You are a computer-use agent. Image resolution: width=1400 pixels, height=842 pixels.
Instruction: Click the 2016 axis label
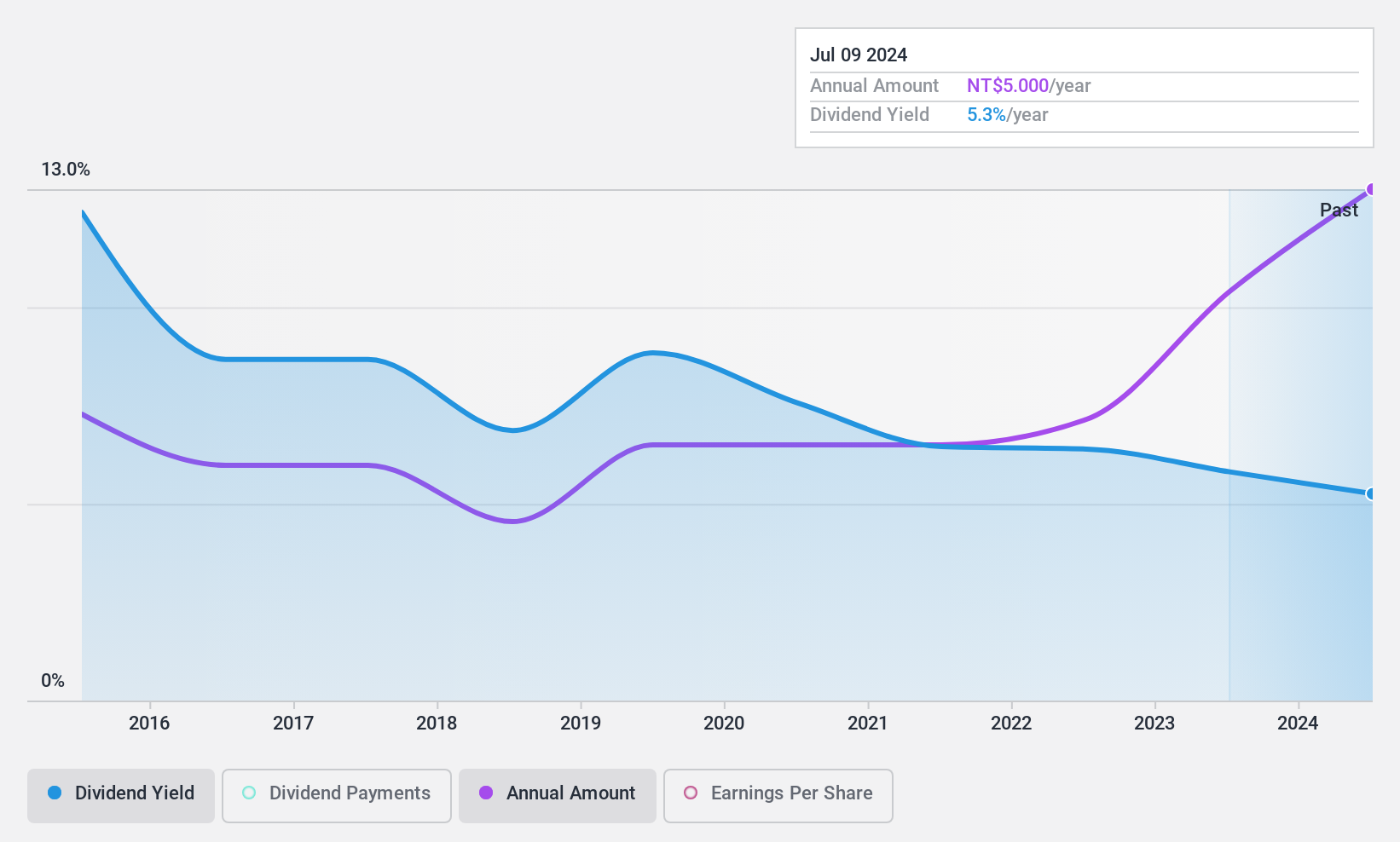pos(149,724)
